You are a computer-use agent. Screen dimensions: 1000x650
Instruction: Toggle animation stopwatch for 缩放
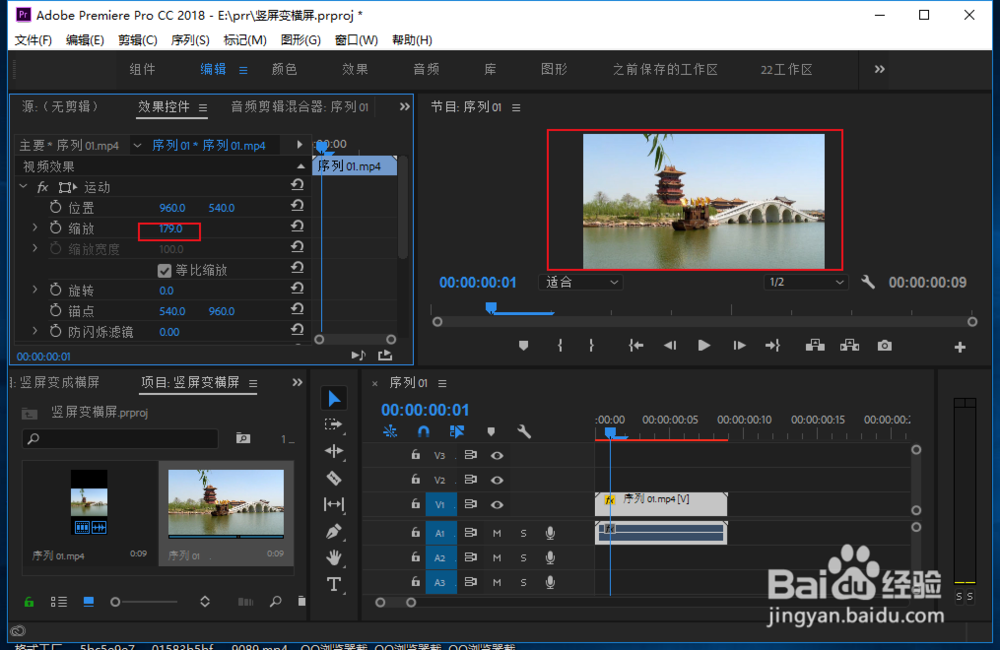[55, 228]
